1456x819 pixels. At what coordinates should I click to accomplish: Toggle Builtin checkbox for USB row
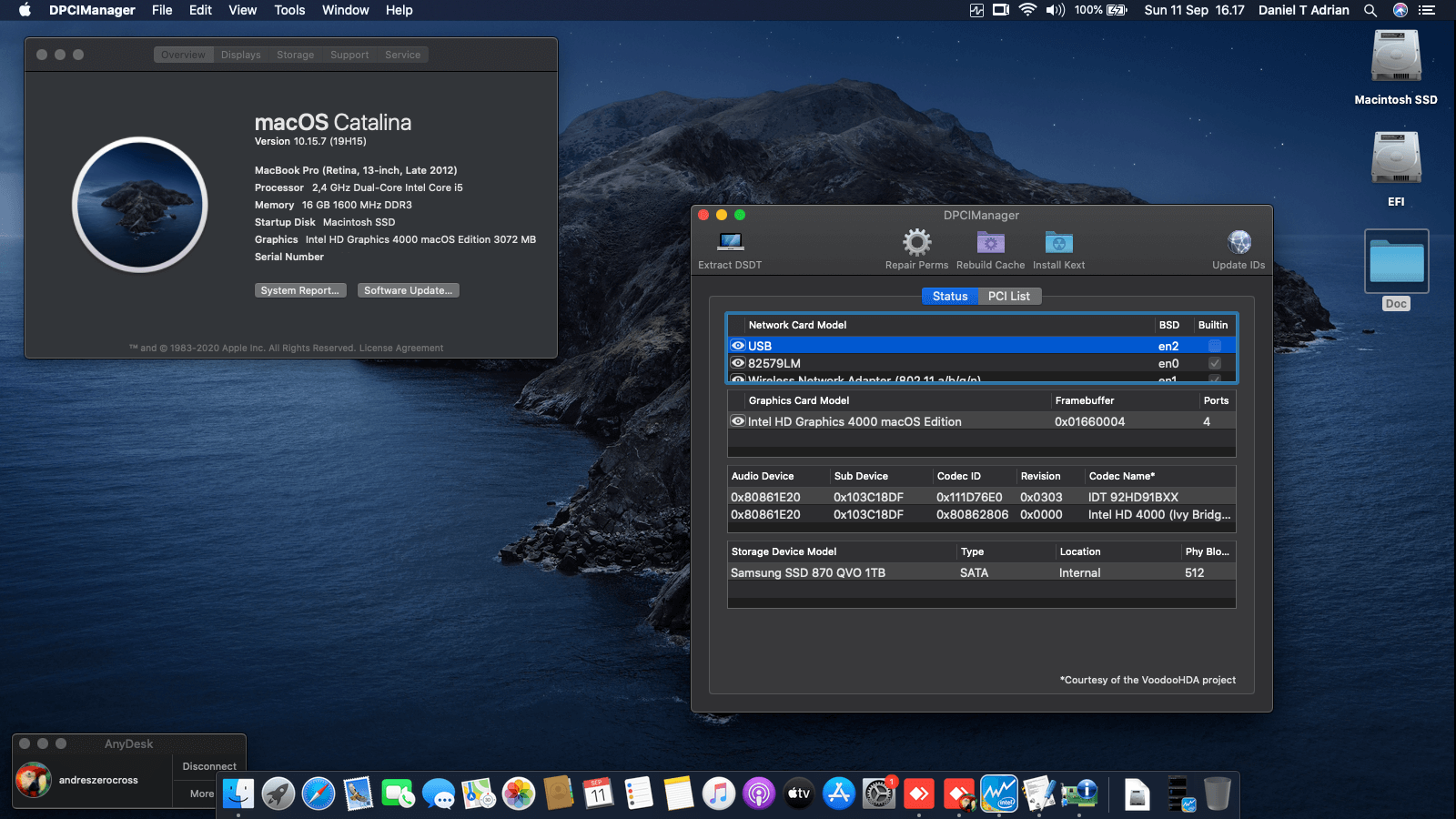coord(1214,346)
